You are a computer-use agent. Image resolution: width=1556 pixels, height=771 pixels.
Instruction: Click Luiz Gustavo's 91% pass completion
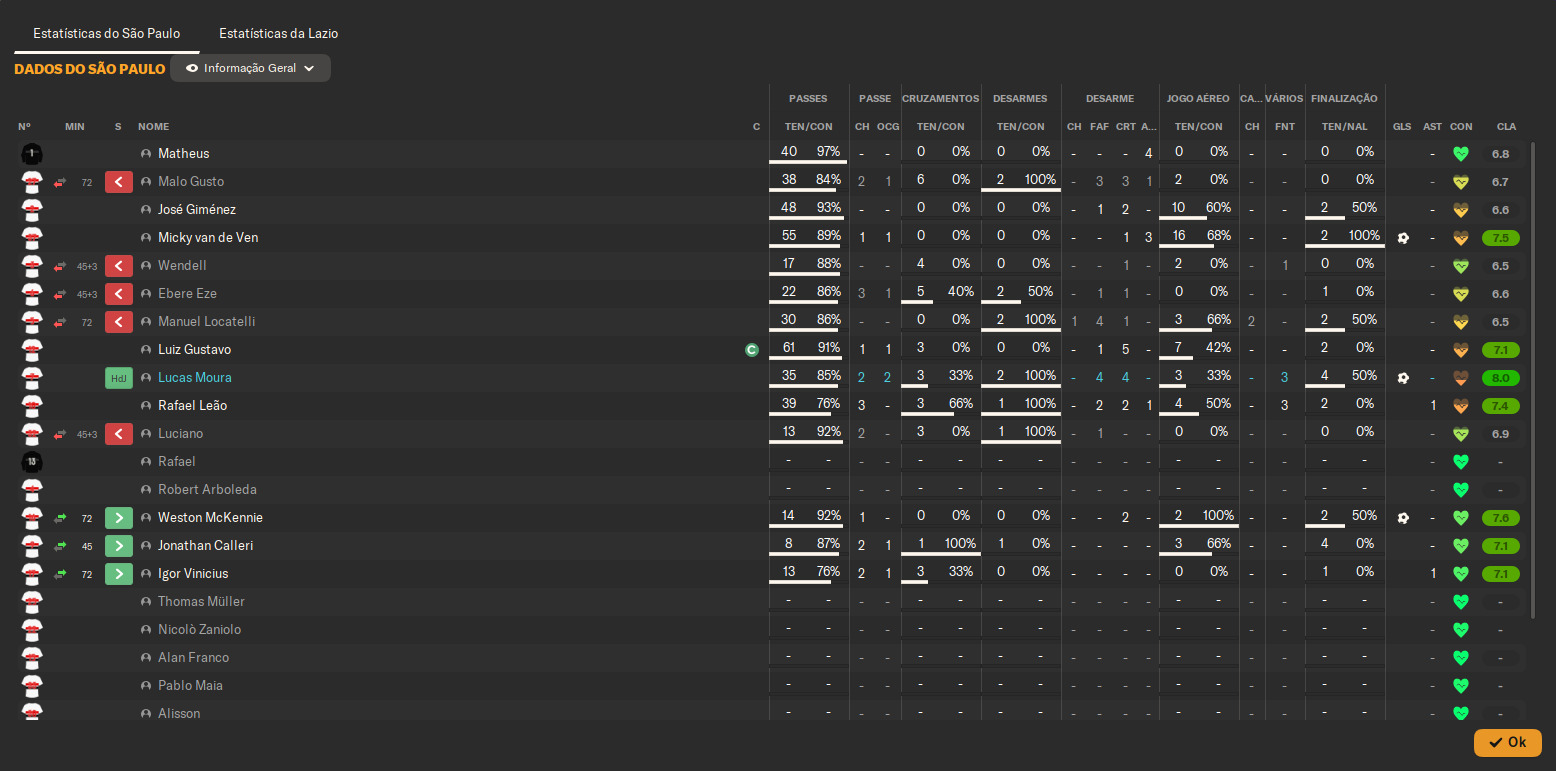coord(828,349)
